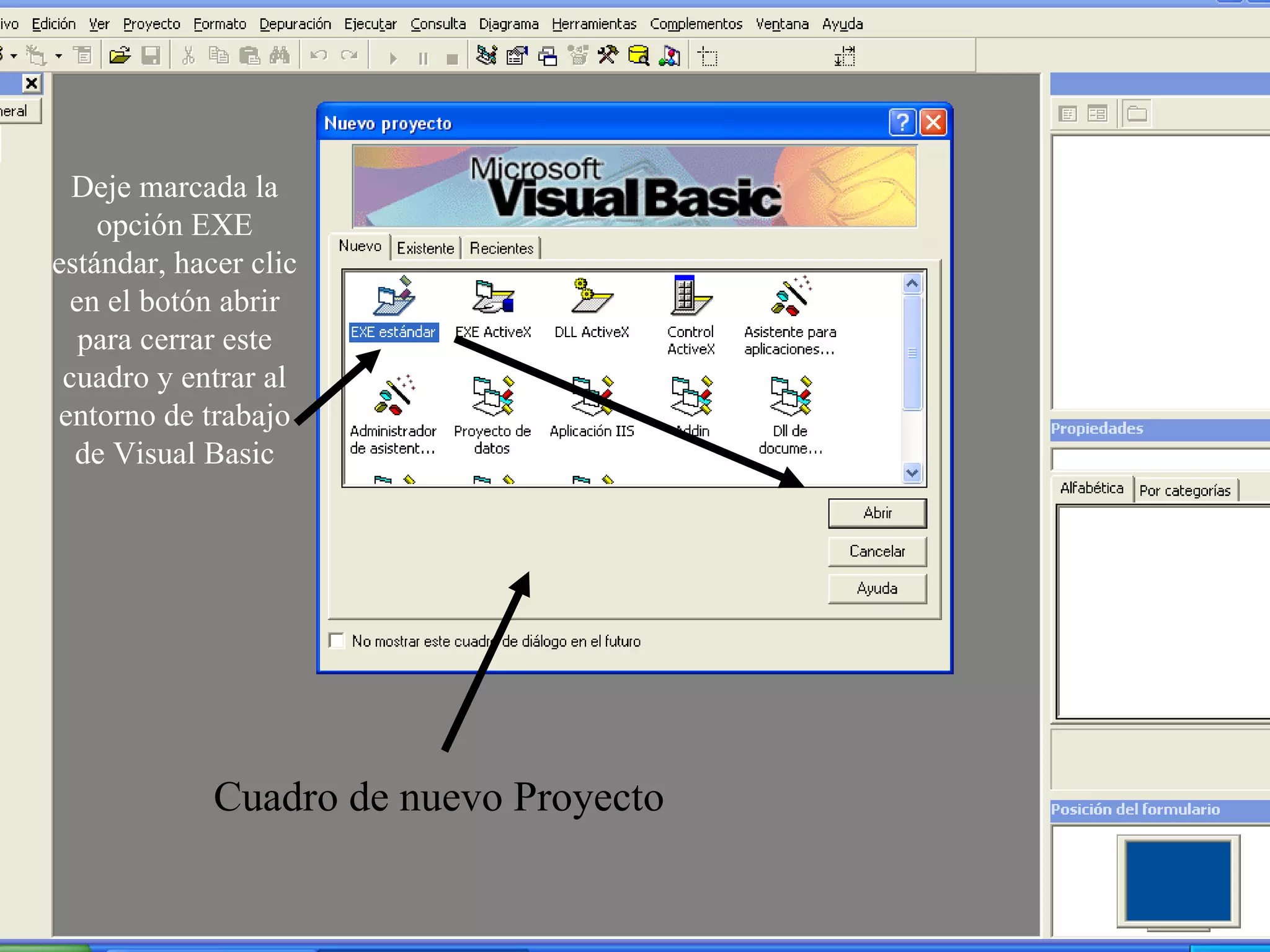Image resolution: width=1270 pixels, height=952 pixels.
Task: Click the Ayuda button in dialog
Action: pos(877,589)
